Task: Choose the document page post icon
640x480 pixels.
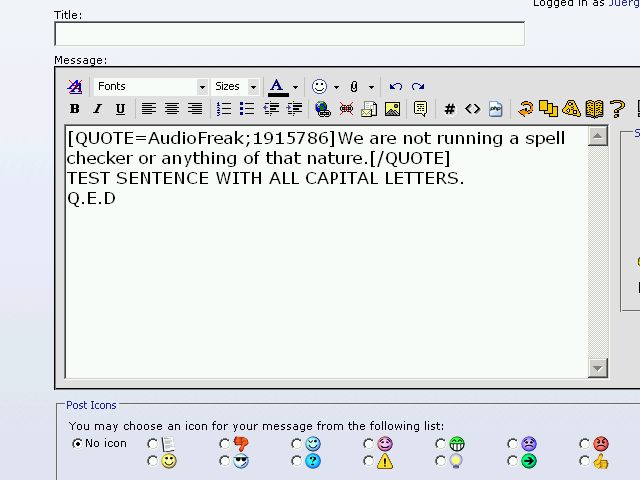Action: (x=152, y=444)
